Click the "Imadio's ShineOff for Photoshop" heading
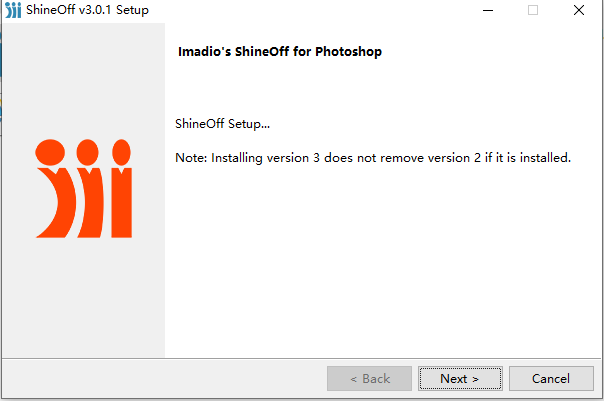The height and width of the screenshot is (401, 604). 279,52
